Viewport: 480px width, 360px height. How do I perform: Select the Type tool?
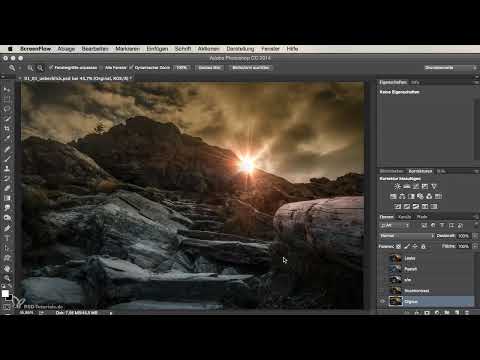tap(7, 238)
